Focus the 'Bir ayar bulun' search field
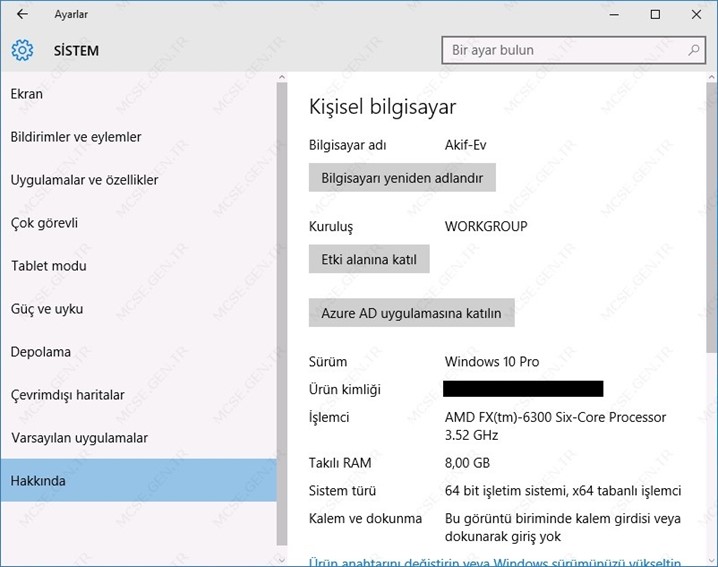Screen dimensions: 718x567 (573, 50)
